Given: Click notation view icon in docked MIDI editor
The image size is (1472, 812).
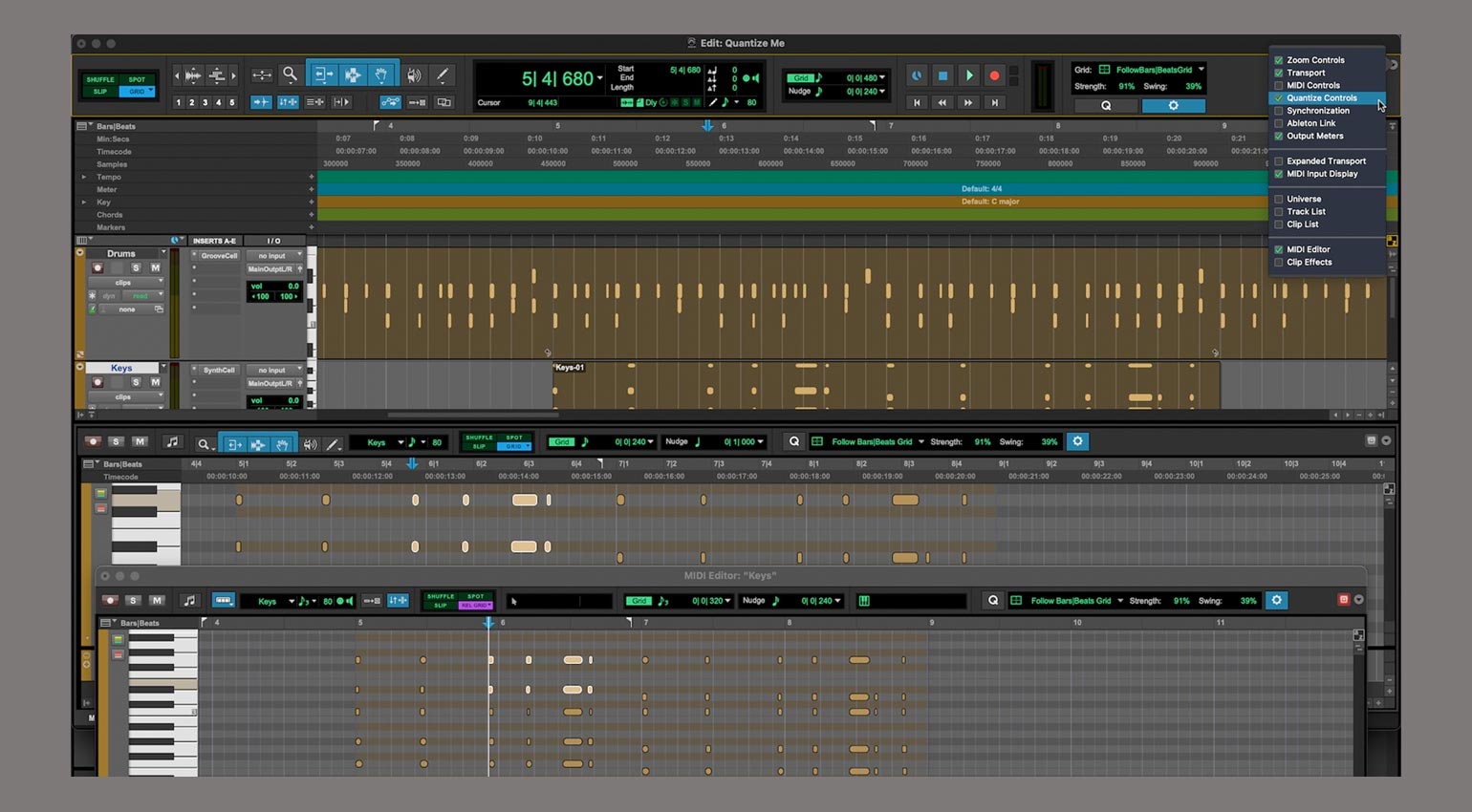Looking at the screenshot, I should [172, 442].
